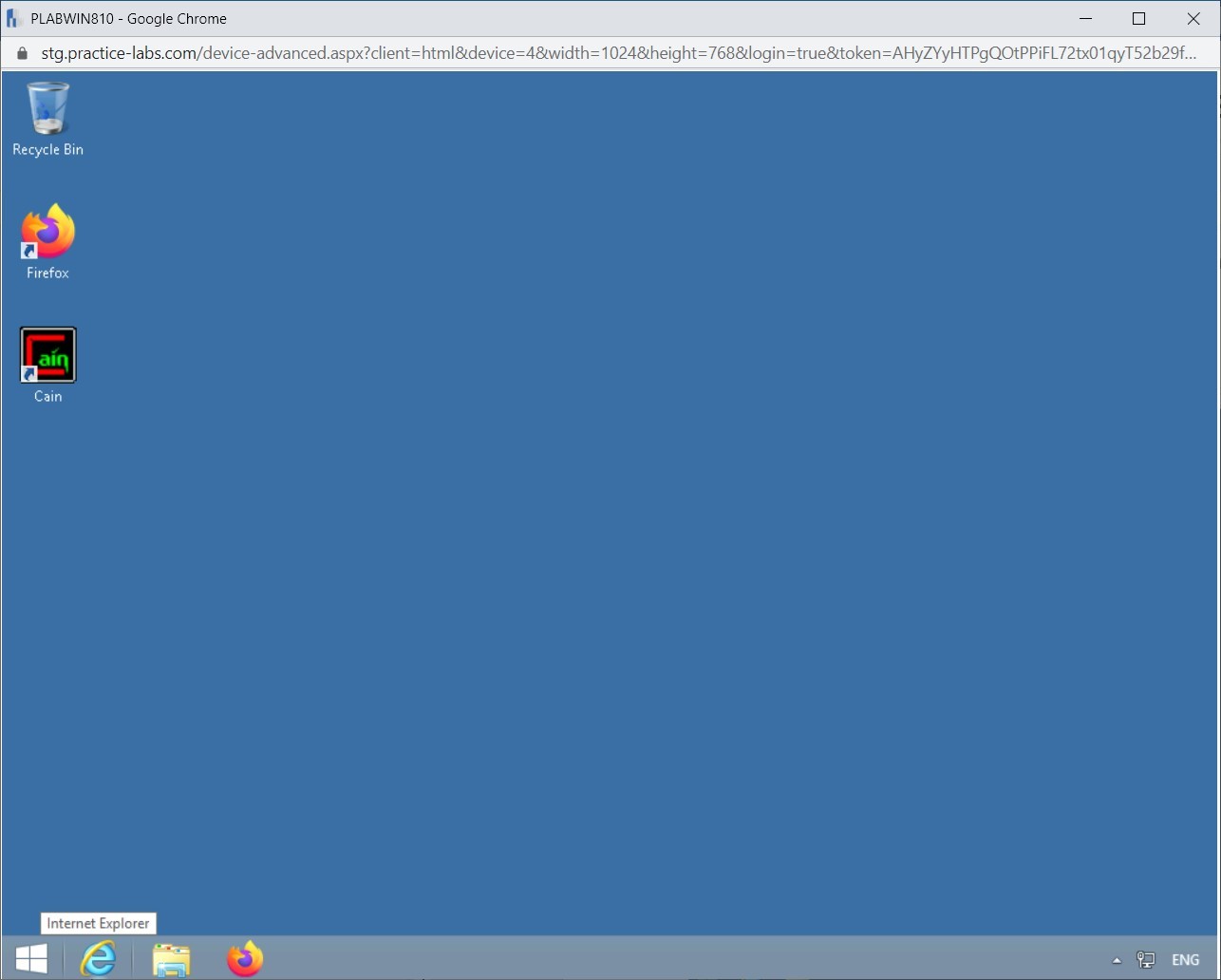Open Cain from the desktop
This screenshot has height=980, width=1221.
47,355
